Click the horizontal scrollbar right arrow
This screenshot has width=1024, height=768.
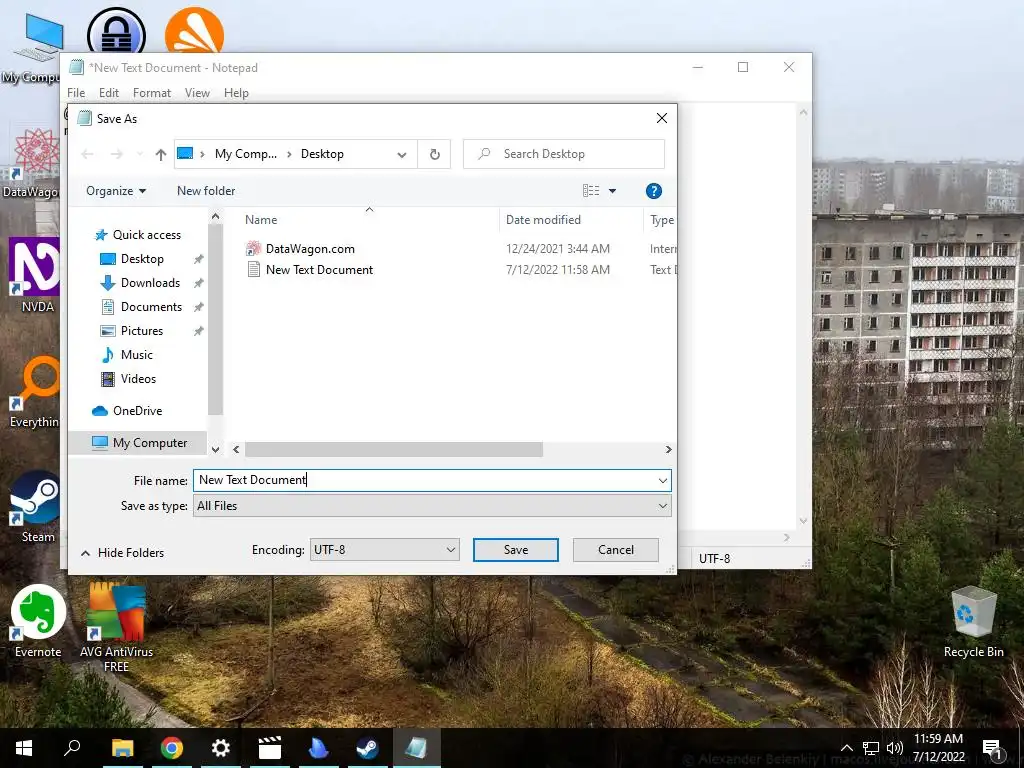(x=668, y=449)
